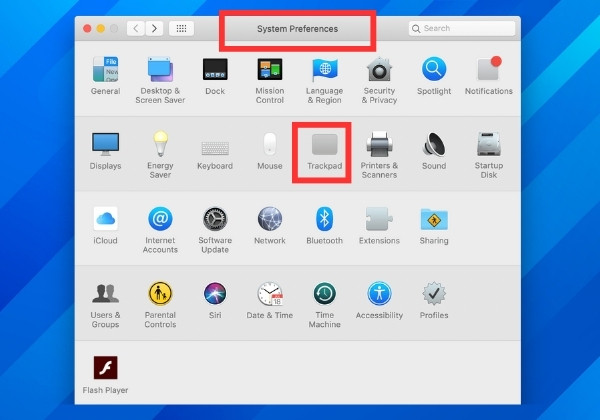
Task: Open the Profiles pane
Action: (x=434, y=301)
